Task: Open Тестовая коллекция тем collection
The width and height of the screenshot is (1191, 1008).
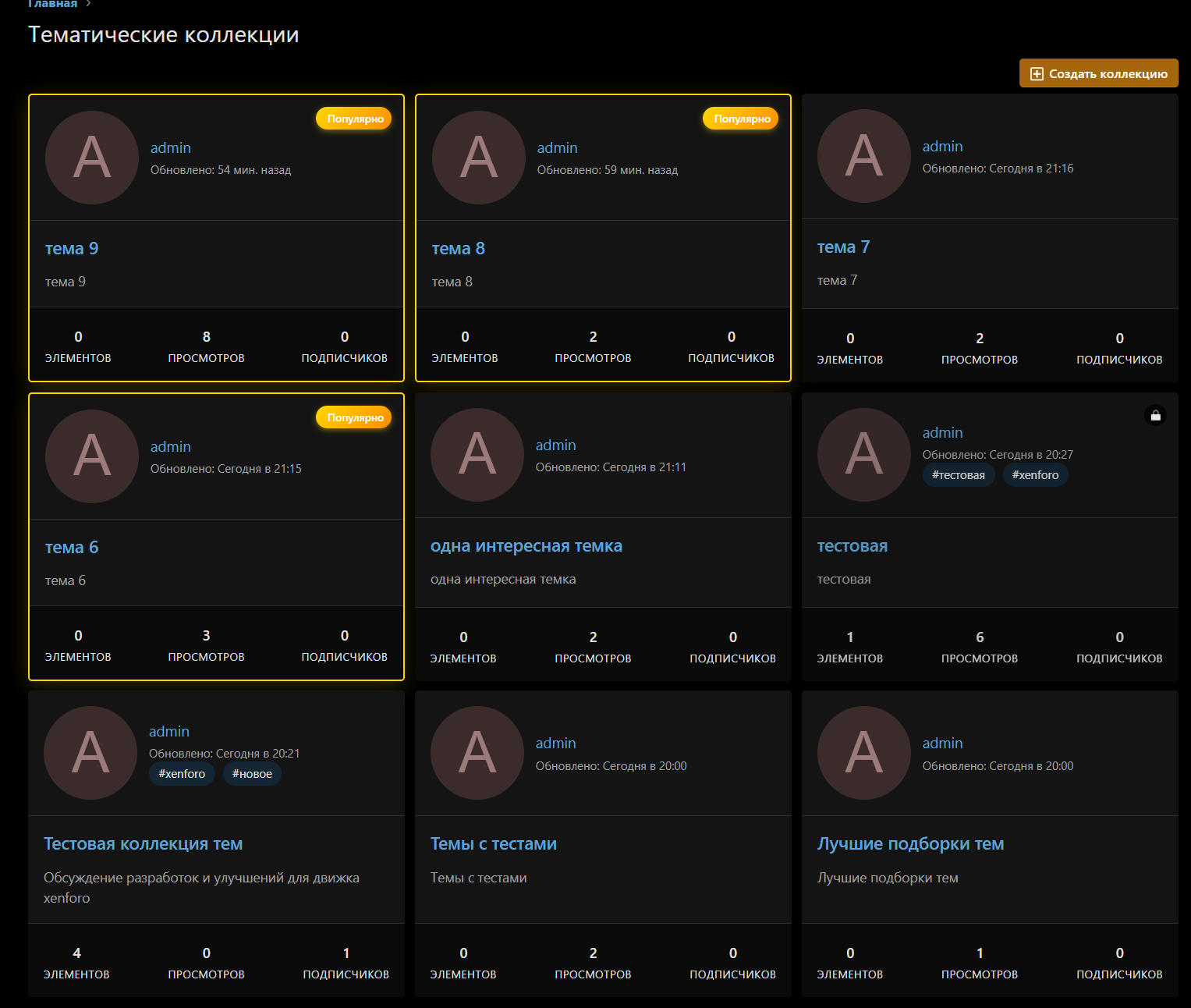Action: point(143,844)
